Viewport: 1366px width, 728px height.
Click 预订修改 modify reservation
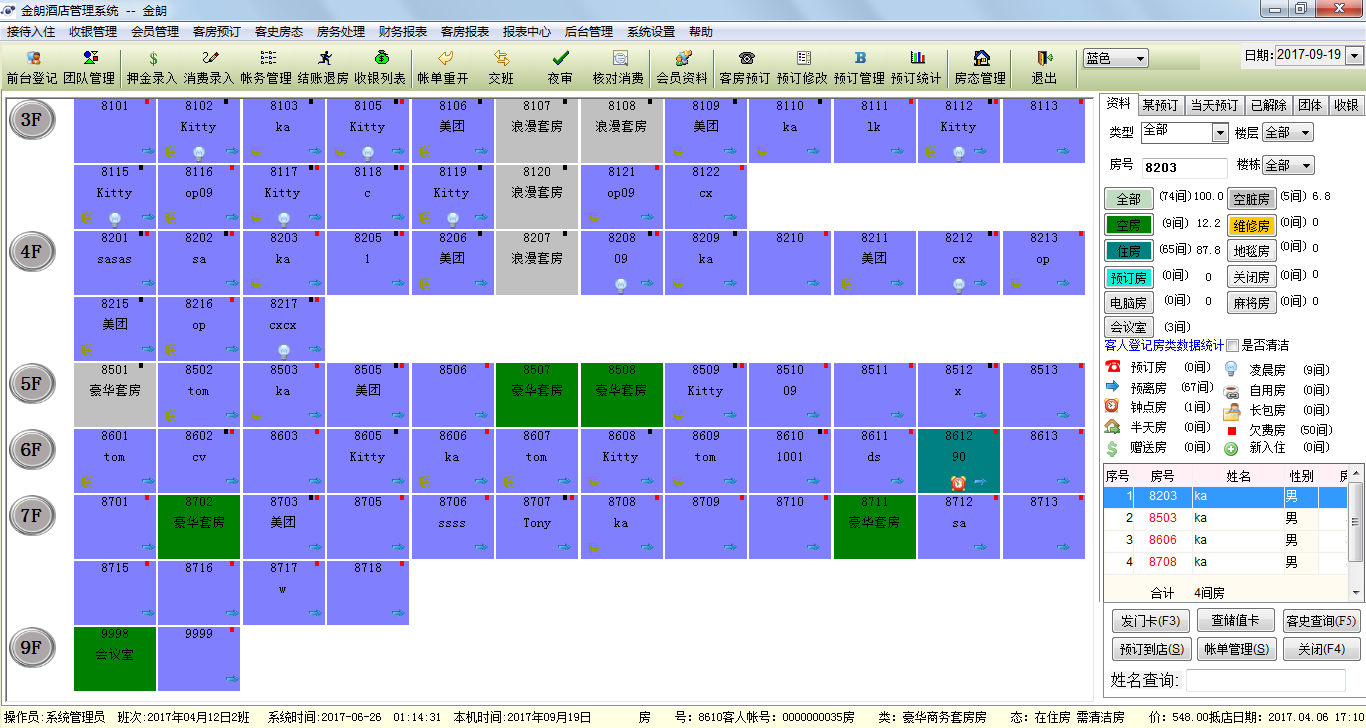click(802, 68)
